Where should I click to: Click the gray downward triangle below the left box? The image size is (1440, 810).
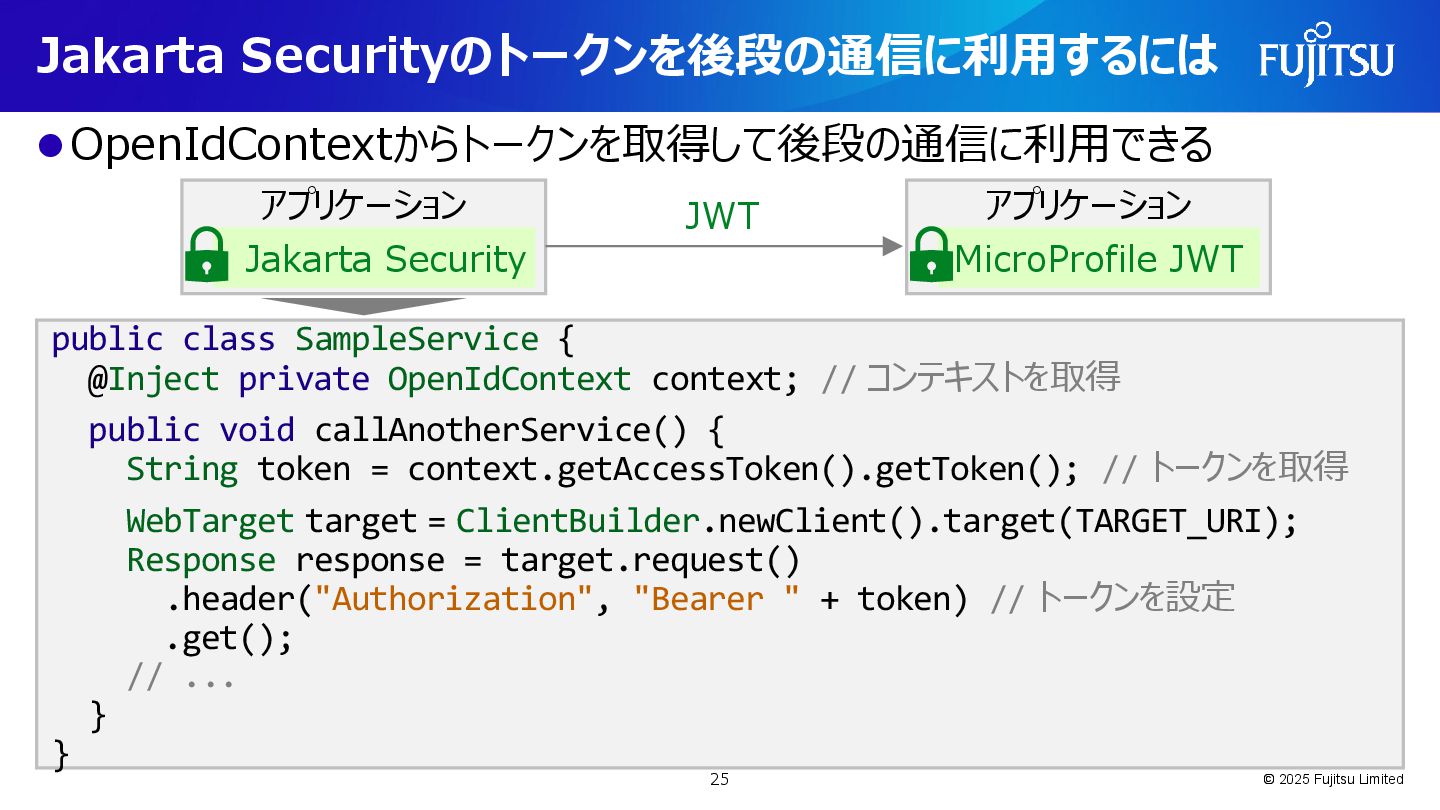tap(364, 306)
